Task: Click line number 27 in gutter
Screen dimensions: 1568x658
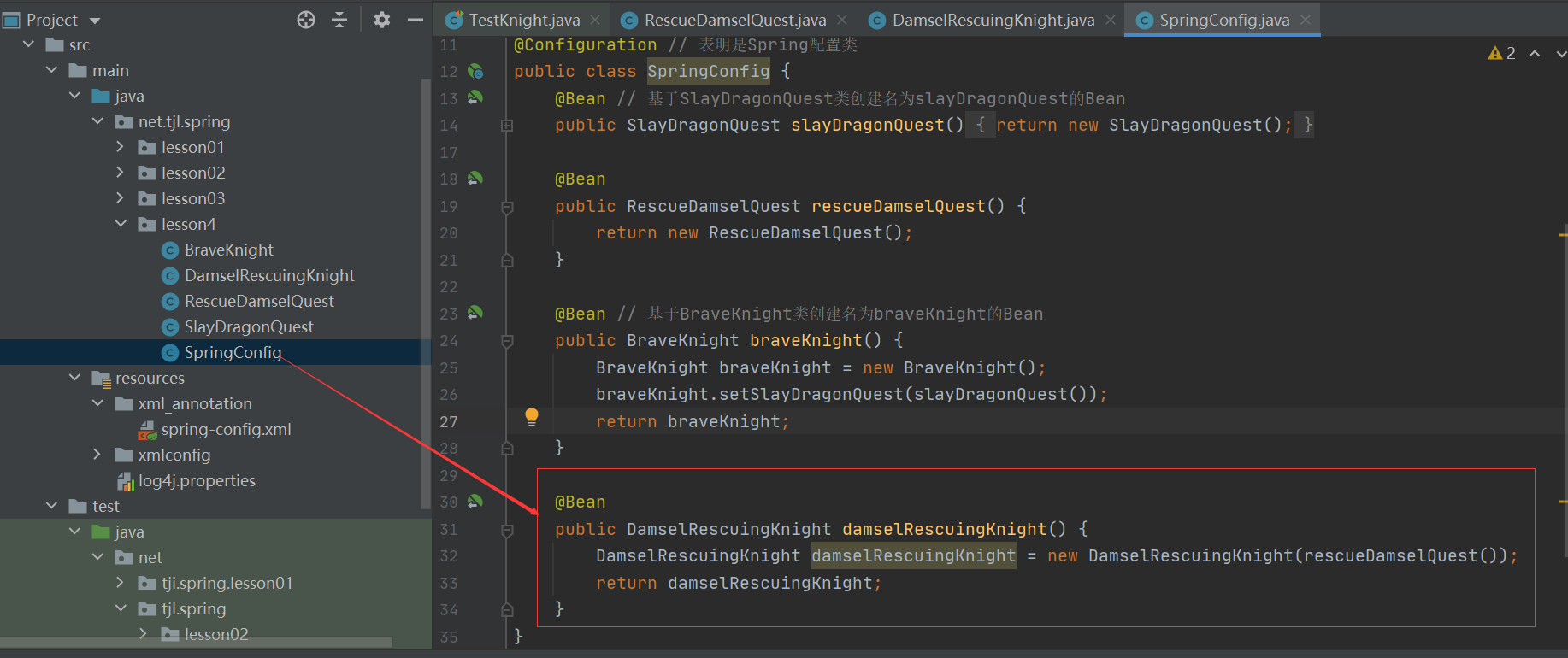Action: tap(449, 421)
